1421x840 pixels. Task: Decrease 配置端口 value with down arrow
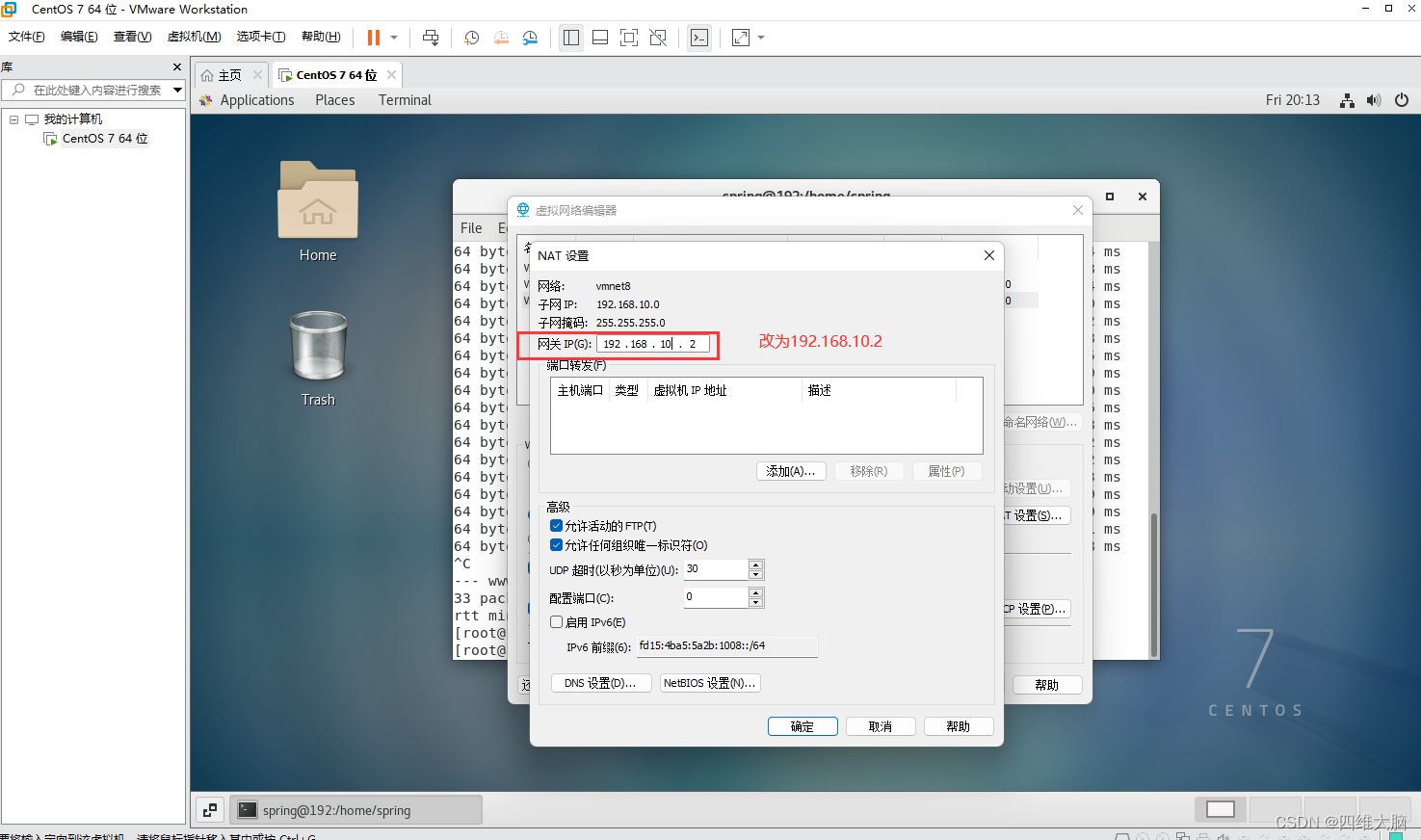click(756, 603)
